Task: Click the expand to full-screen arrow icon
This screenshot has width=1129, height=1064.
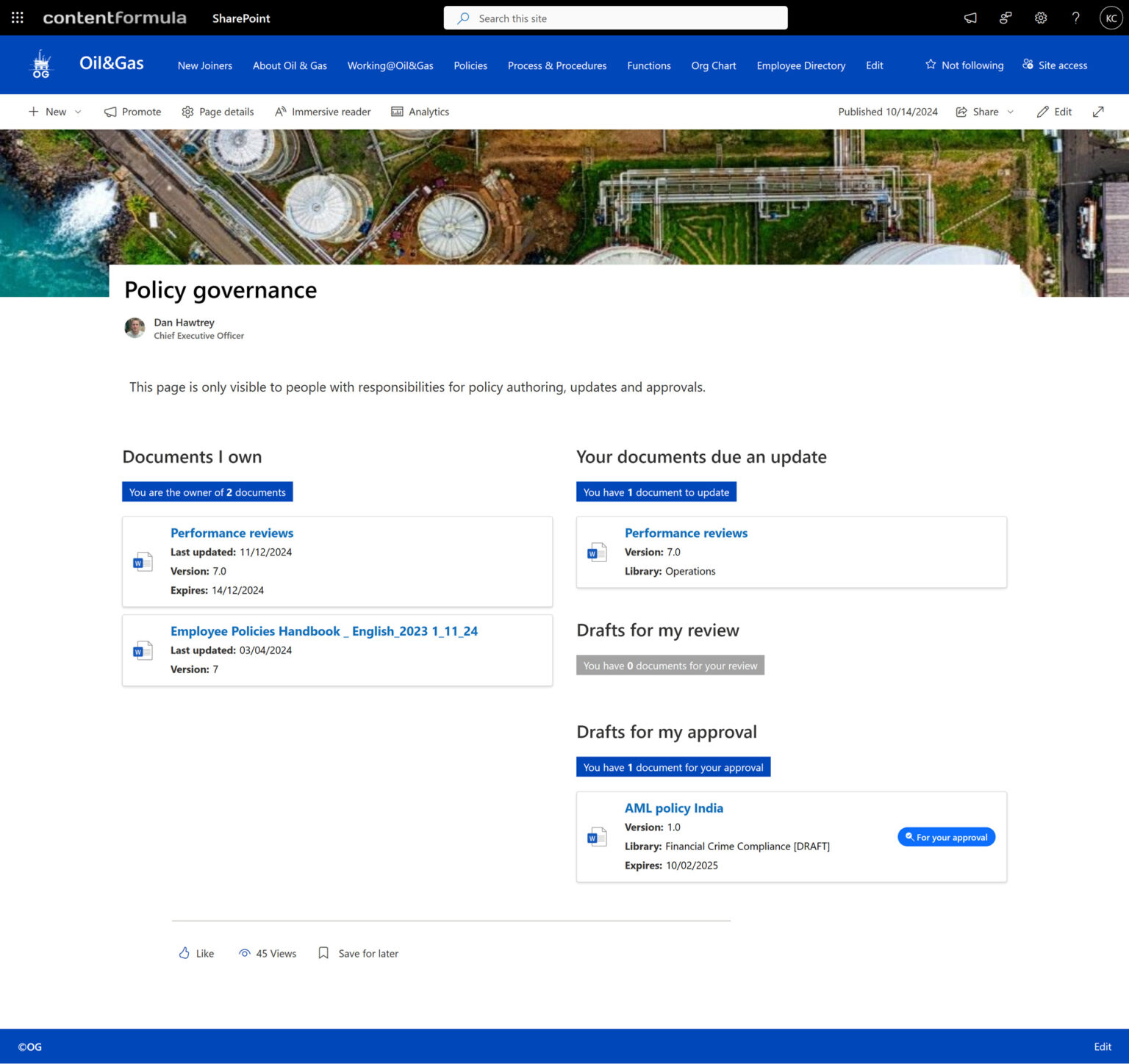Action: point(1098,112)
